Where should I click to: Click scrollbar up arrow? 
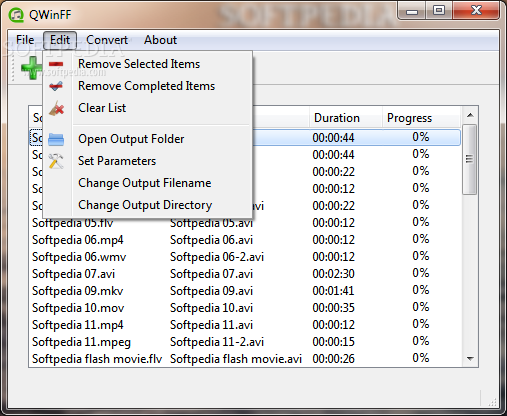coord(470,115)
